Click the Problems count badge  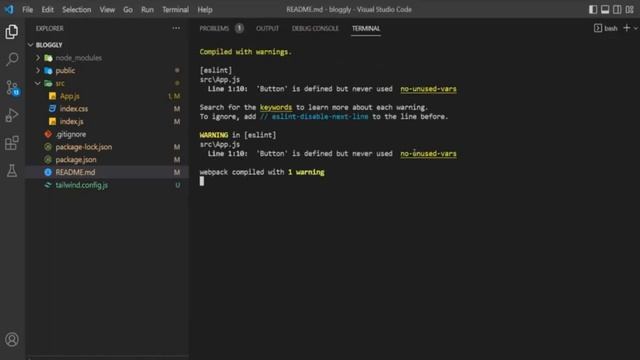click(x=239, y=28)
